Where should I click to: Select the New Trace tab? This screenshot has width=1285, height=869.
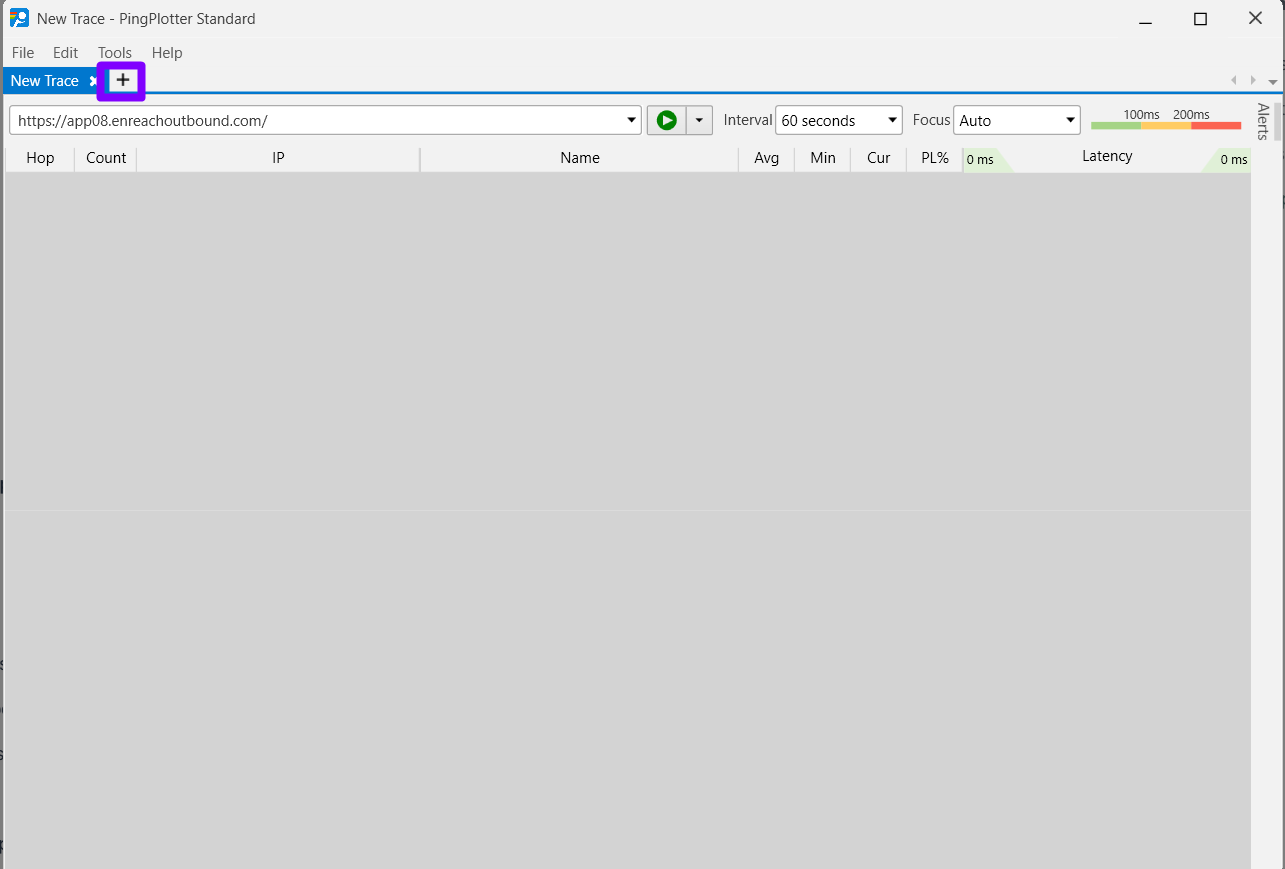pos(45,81)
